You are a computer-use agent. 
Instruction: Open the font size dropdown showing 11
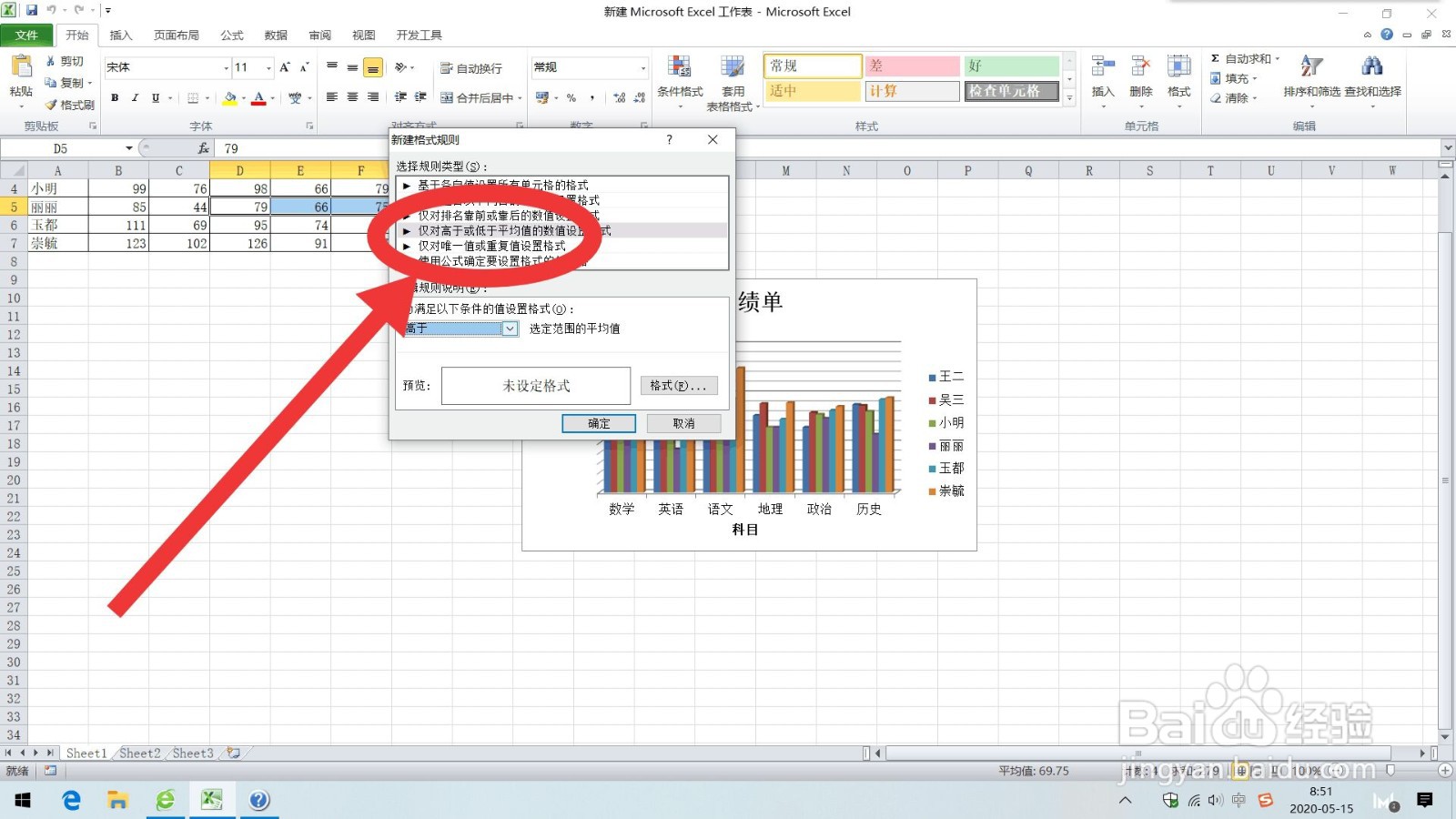(x=268, y=68)
